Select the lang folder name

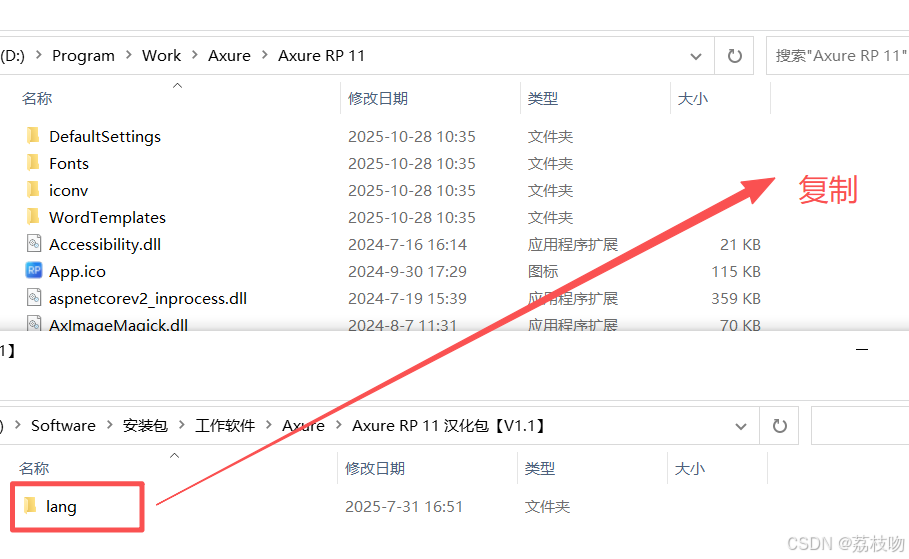[x=61, y=507]
